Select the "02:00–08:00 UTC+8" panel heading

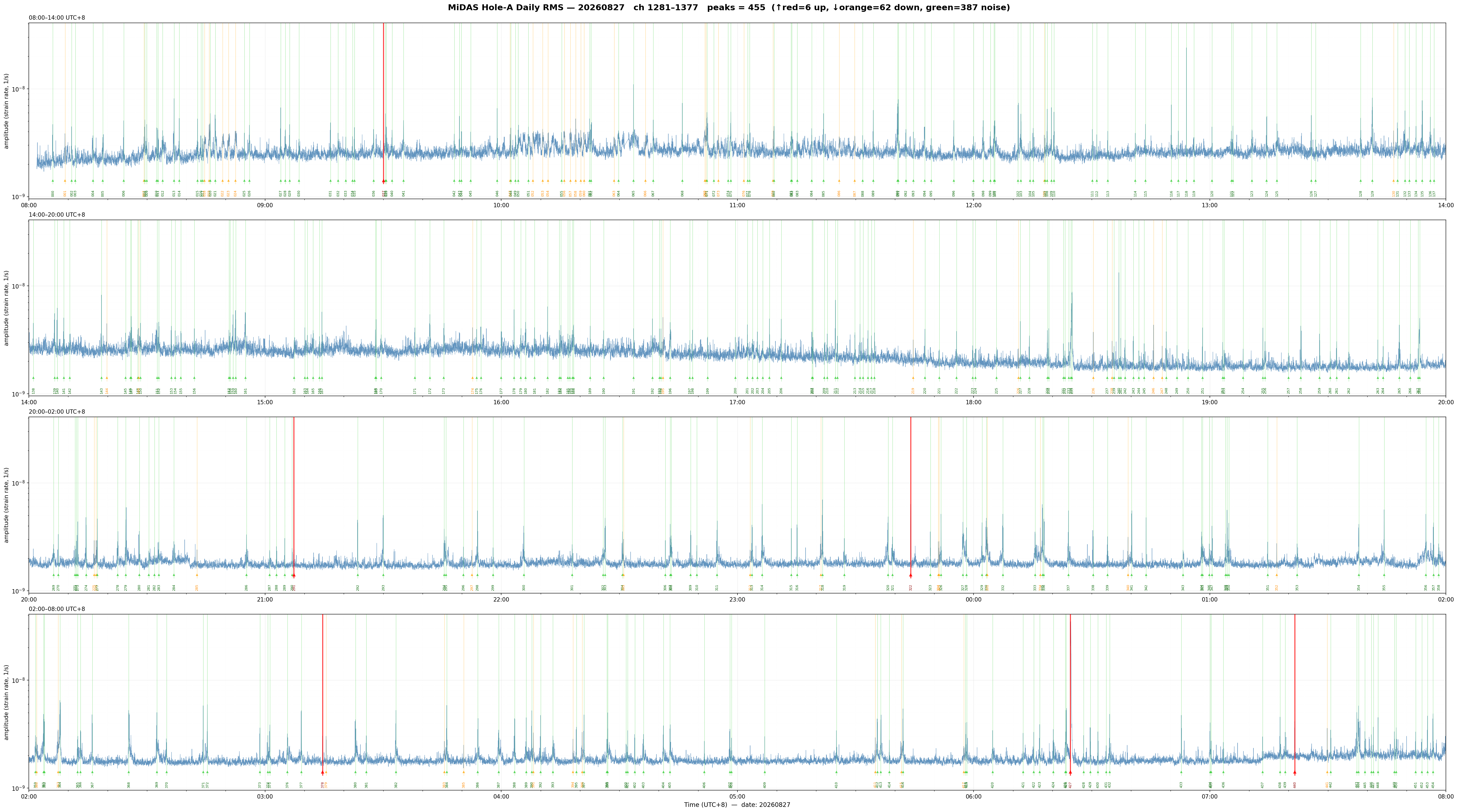tap(57, 609)
